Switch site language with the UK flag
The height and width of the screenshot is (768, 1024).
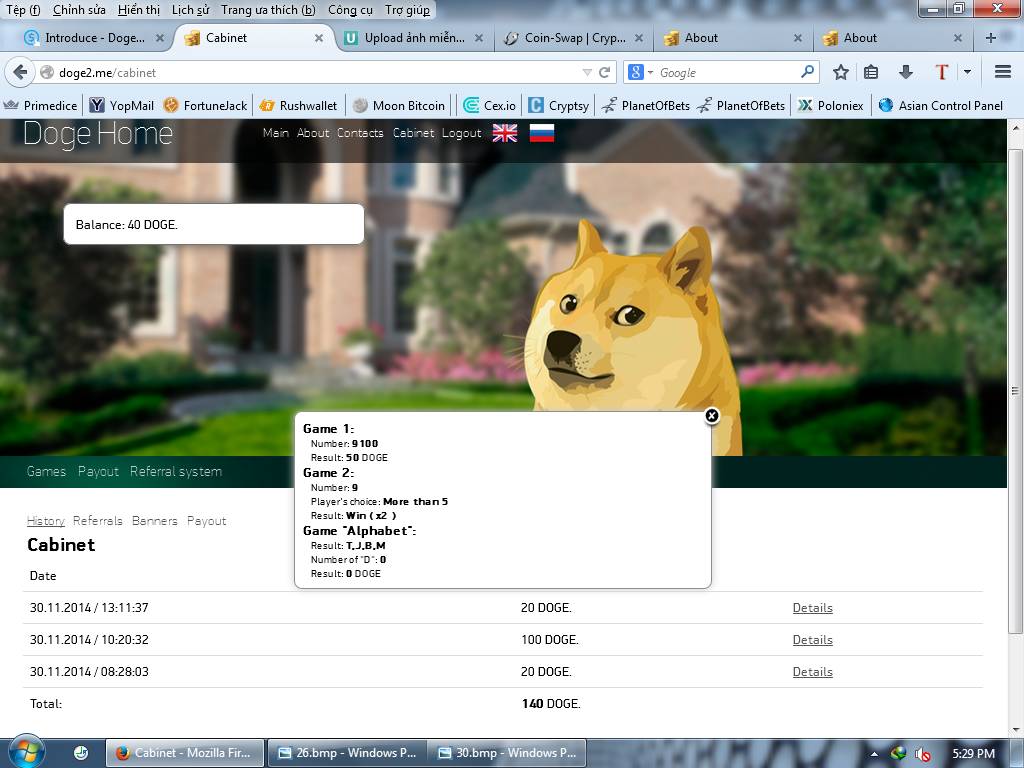pyautogui.click(x=505, y=133)
